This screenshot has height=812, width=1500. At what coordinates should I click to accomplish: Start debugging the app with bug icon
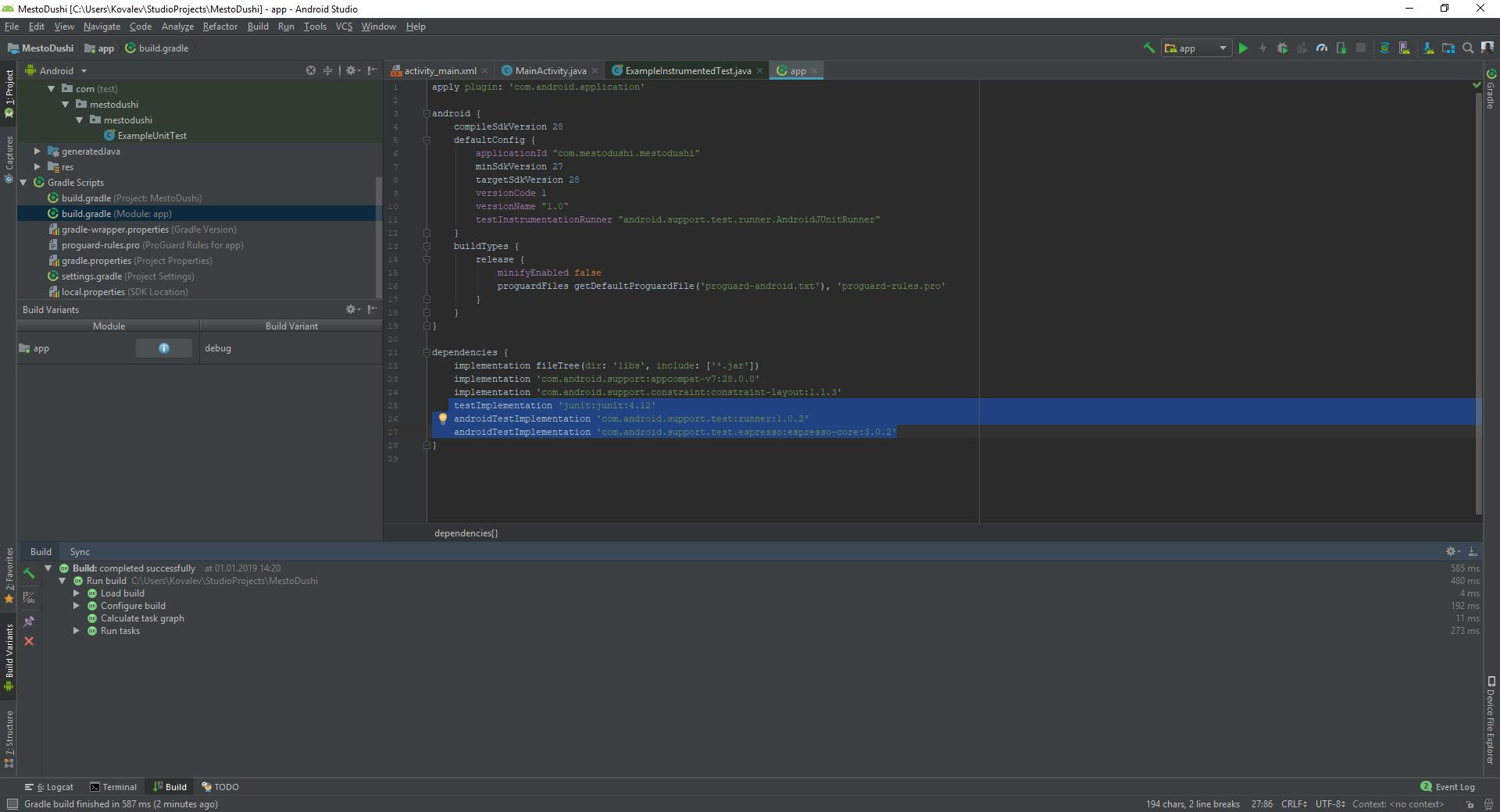point(1282,48)
